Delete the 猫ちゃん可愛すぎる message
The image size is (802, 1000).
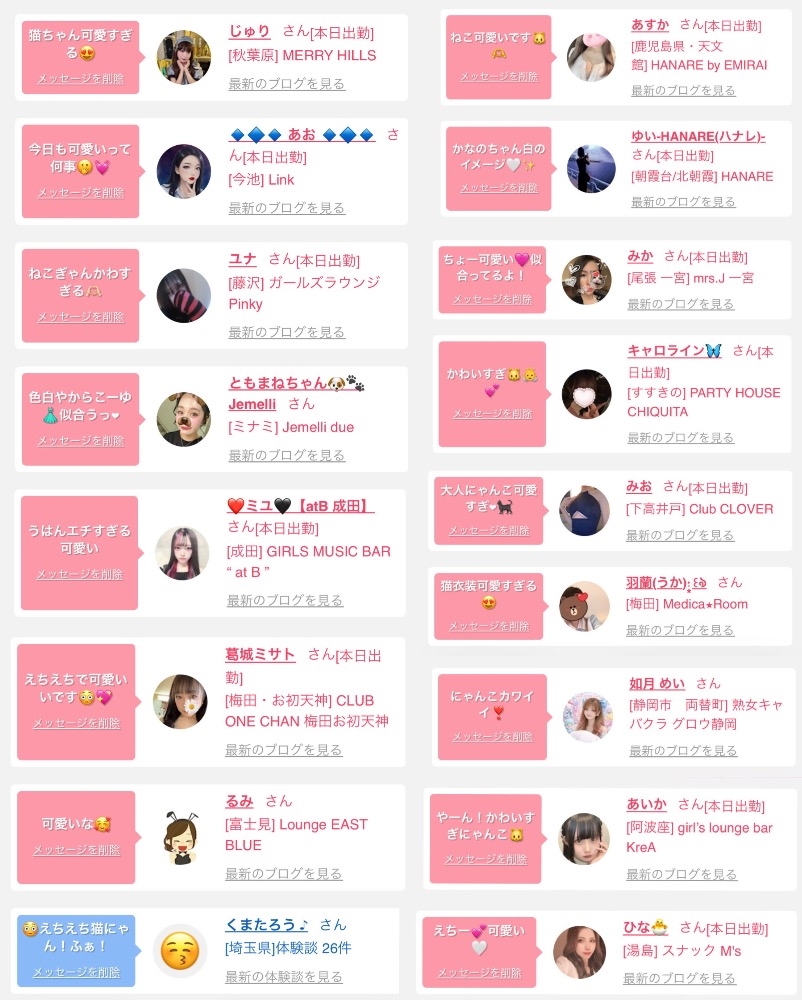(80, 78)
